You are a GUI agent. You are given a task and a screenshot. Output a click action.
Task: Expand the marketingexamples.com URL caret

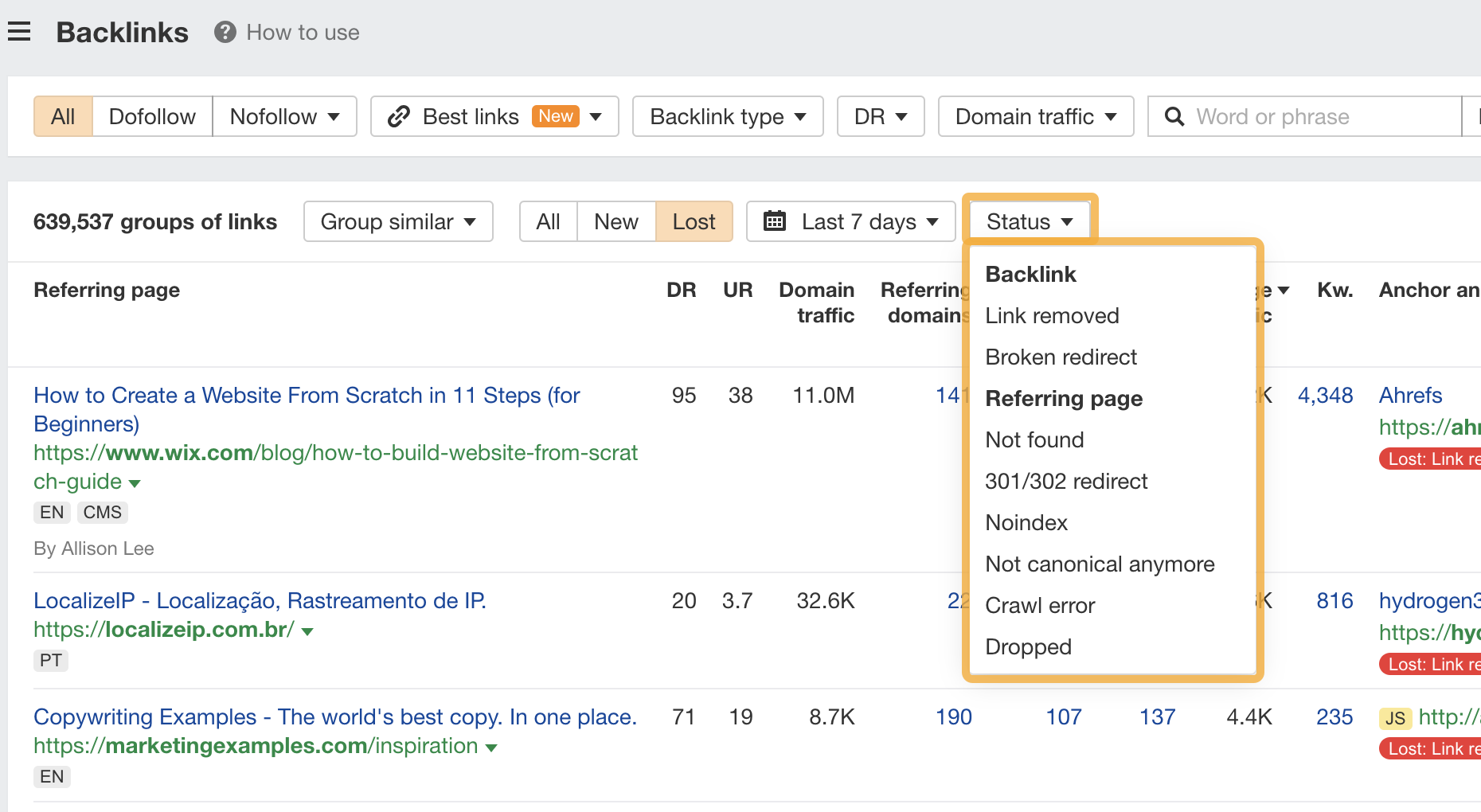[x=491, y=748]
